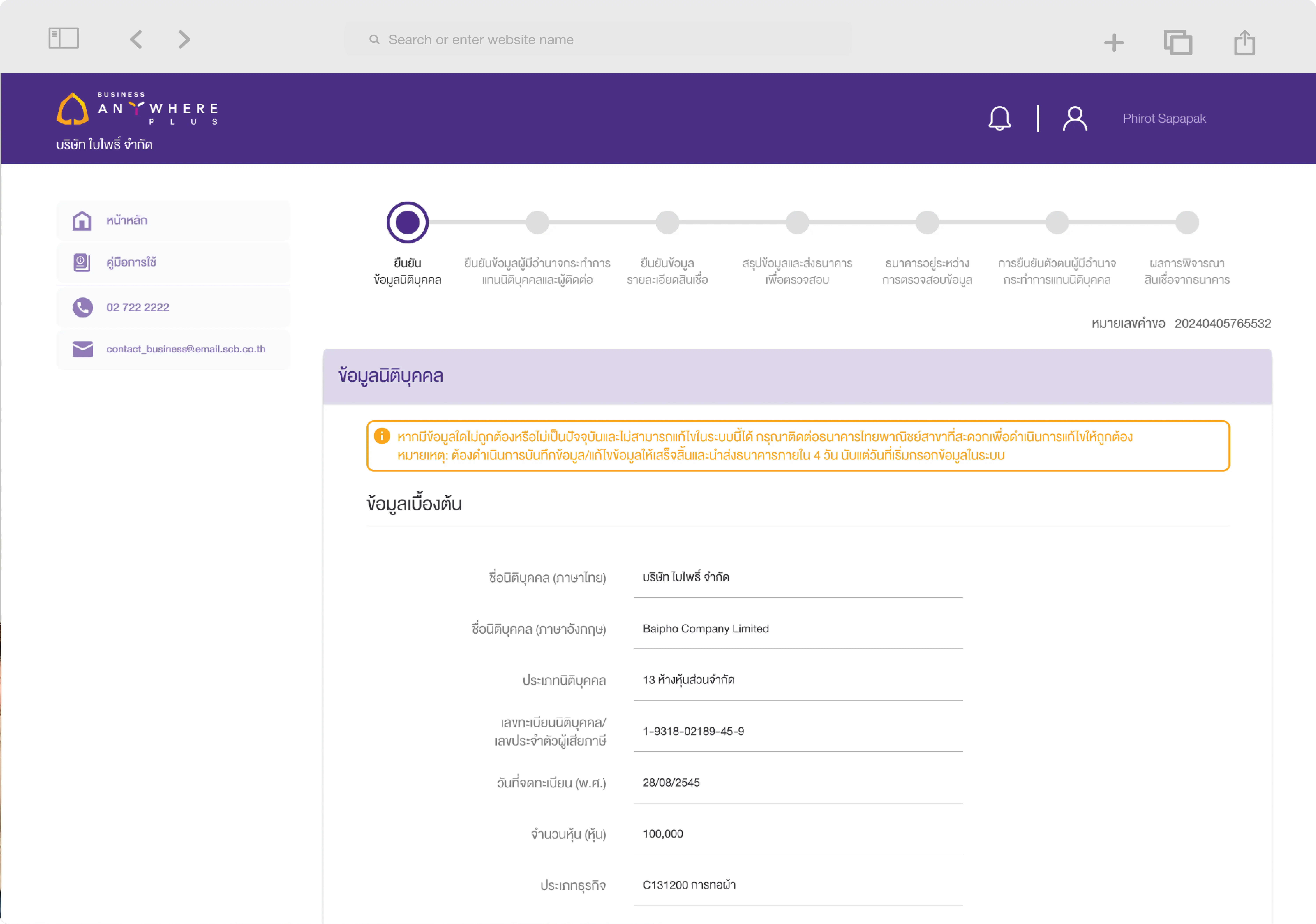
Task: Select the active step ยืนยันข้อมูลนิติบุคคล circle
Action: click(407, 222)
